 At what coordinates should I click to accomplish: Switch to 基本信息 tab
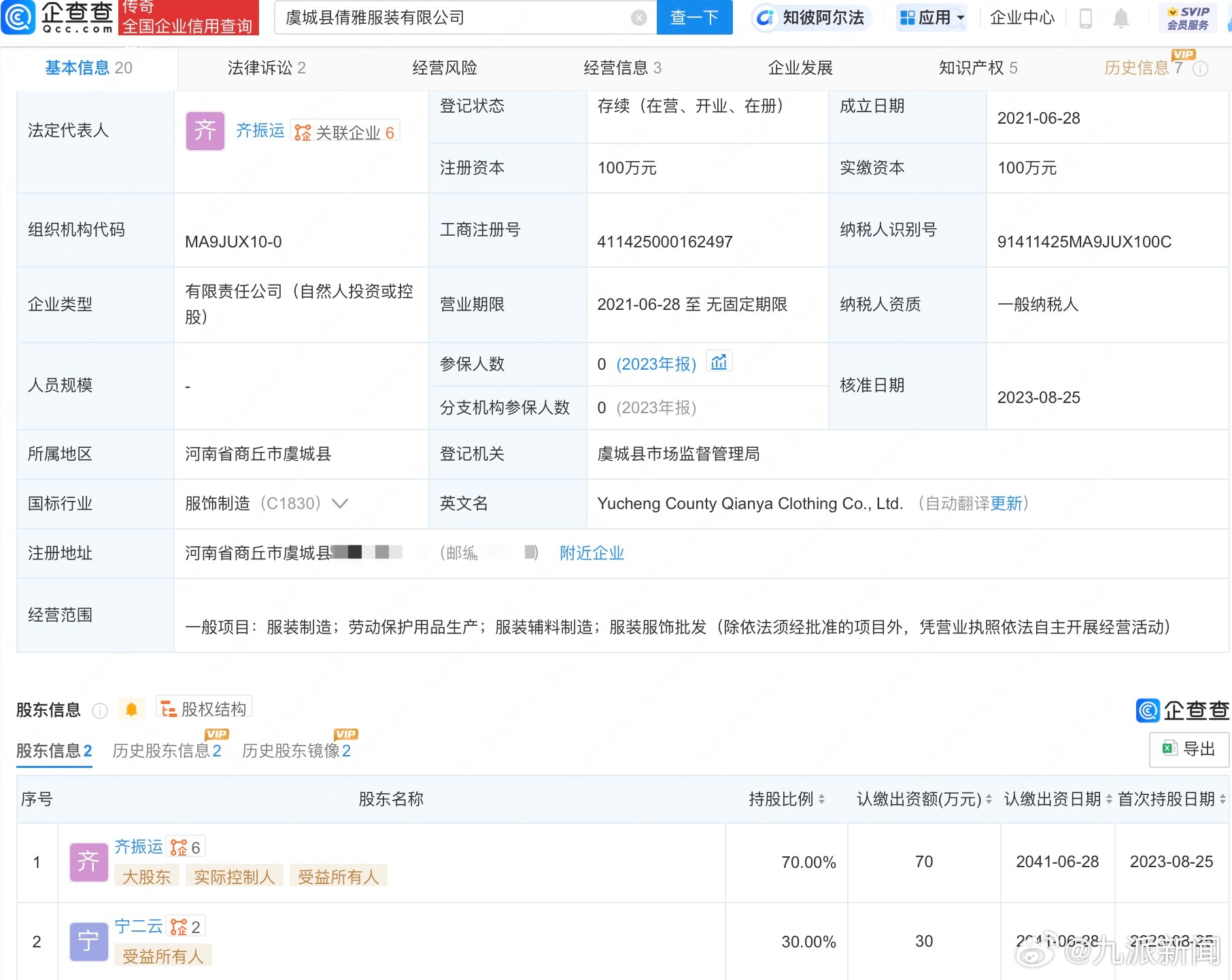[88, 68]
